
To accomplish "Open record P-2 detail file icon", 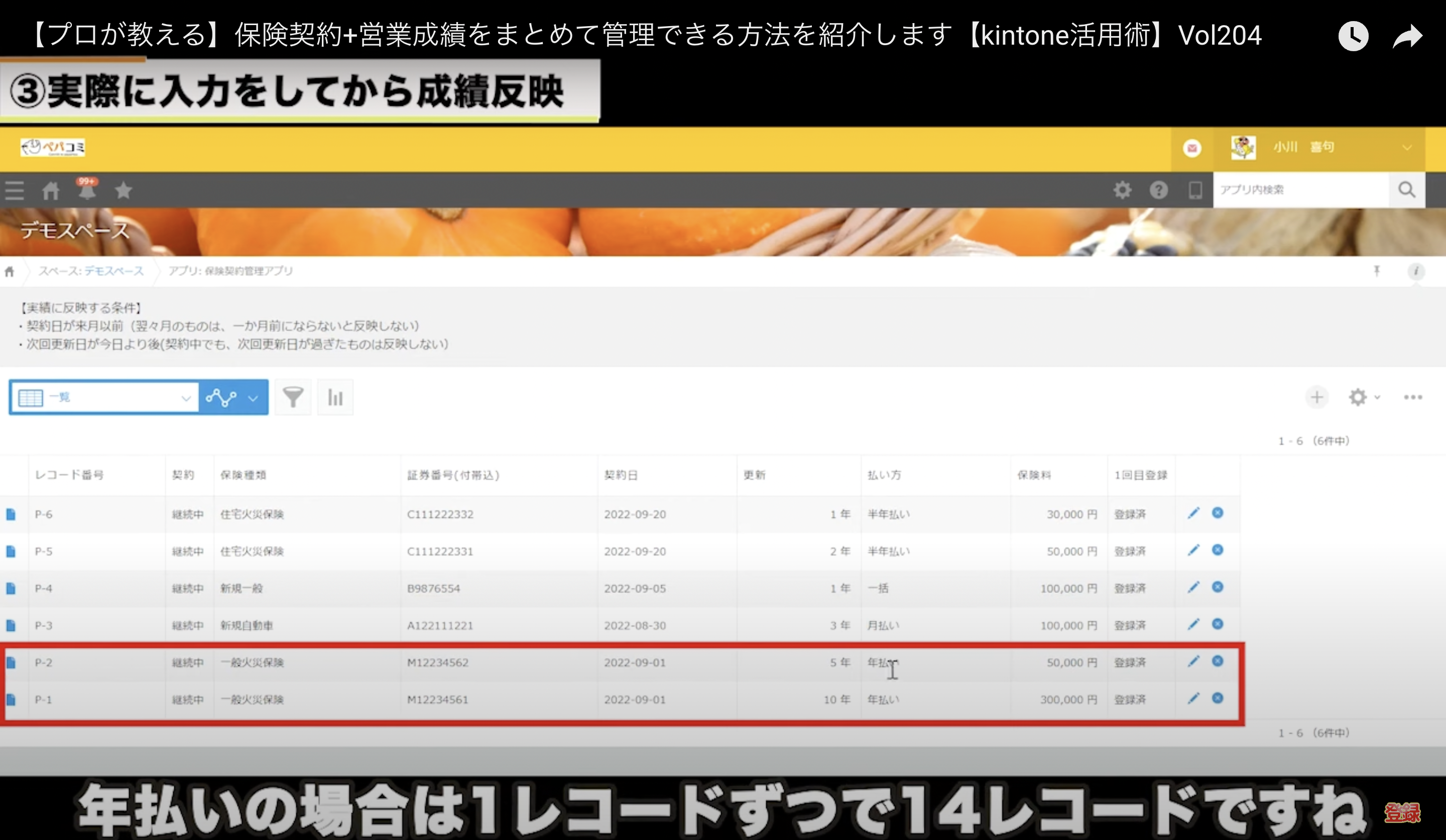I will (x=11, y=663).
